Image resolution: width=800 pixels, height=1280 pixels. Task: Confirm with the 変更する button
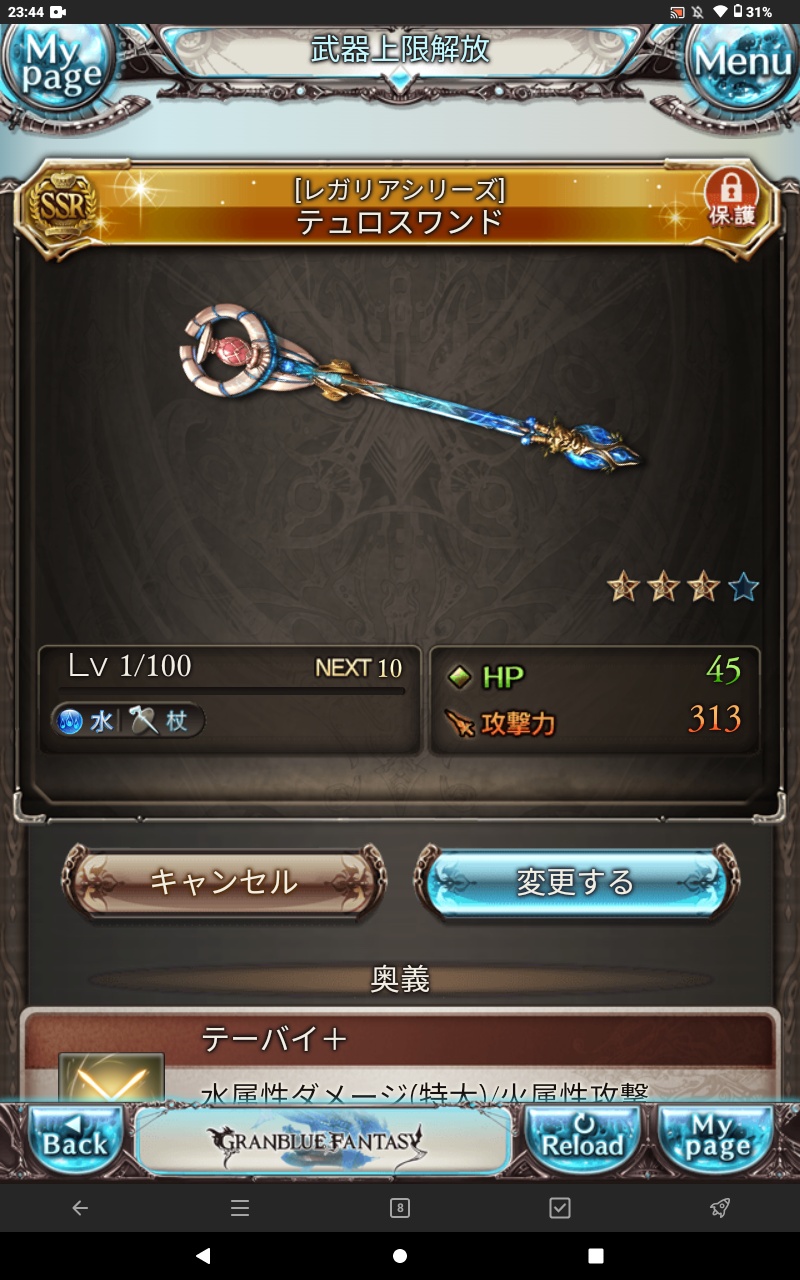tap(576, 881)
